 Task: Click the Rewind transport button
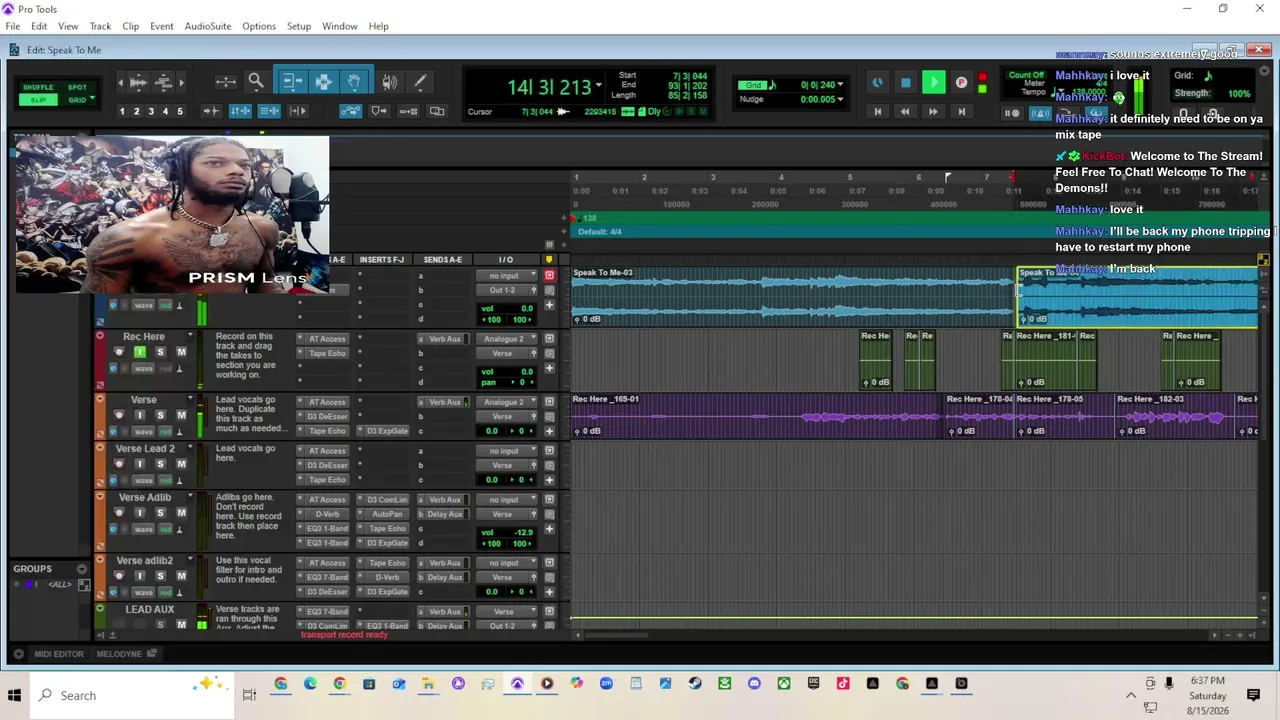tap(905, 112)
